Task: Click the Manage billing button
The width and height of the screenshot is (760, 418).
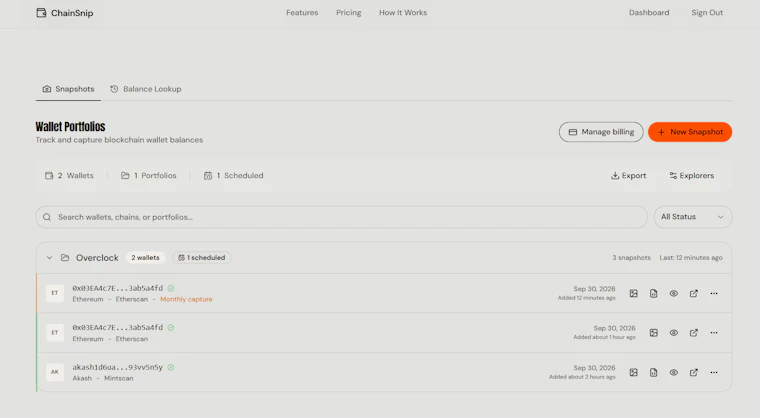Action: [601, 132]
